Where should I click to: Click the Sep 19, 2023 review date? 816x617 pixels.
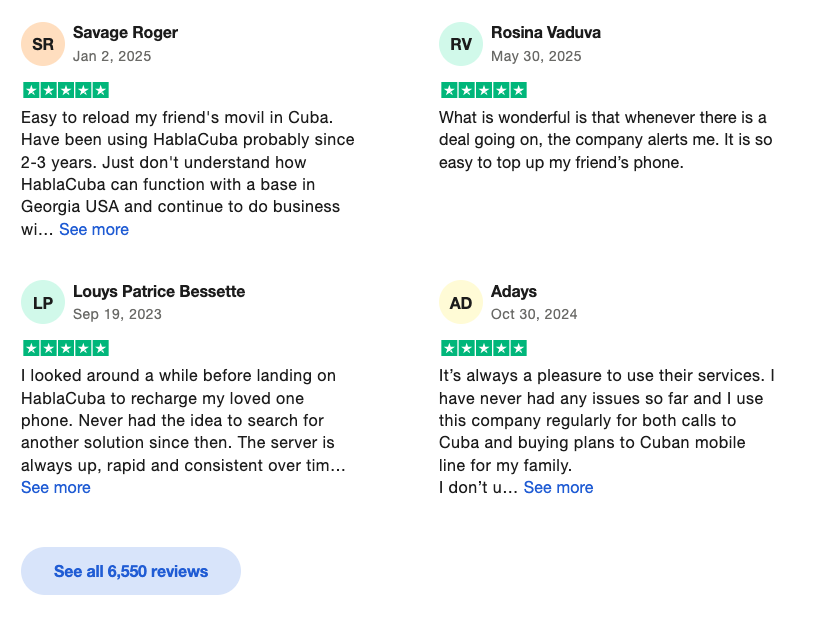pos(117,314)
